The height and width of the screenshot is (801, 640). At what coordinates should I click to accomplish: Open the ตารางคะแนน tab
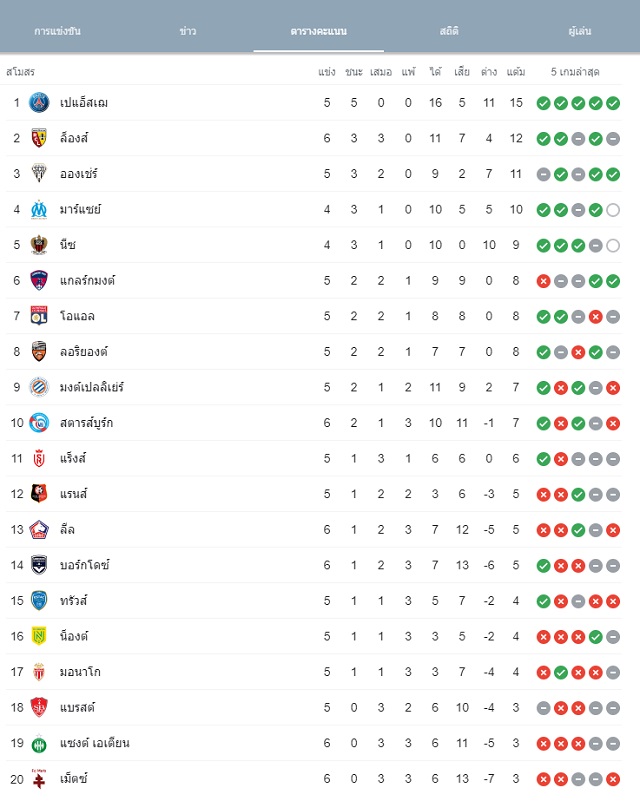click(319, 31)
